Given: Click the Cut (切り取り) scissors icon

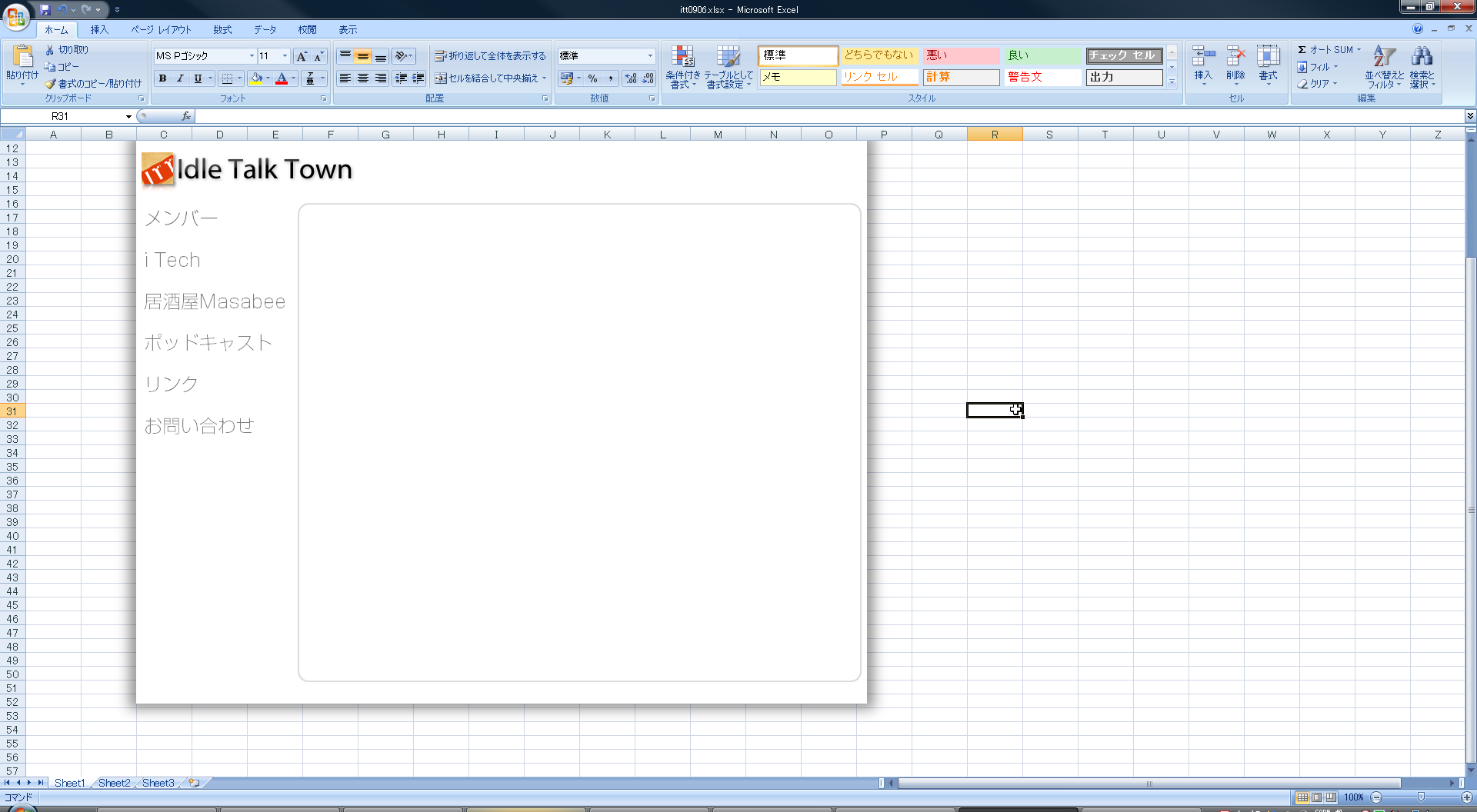Looking at the screenshot, I should coord(50,49).
